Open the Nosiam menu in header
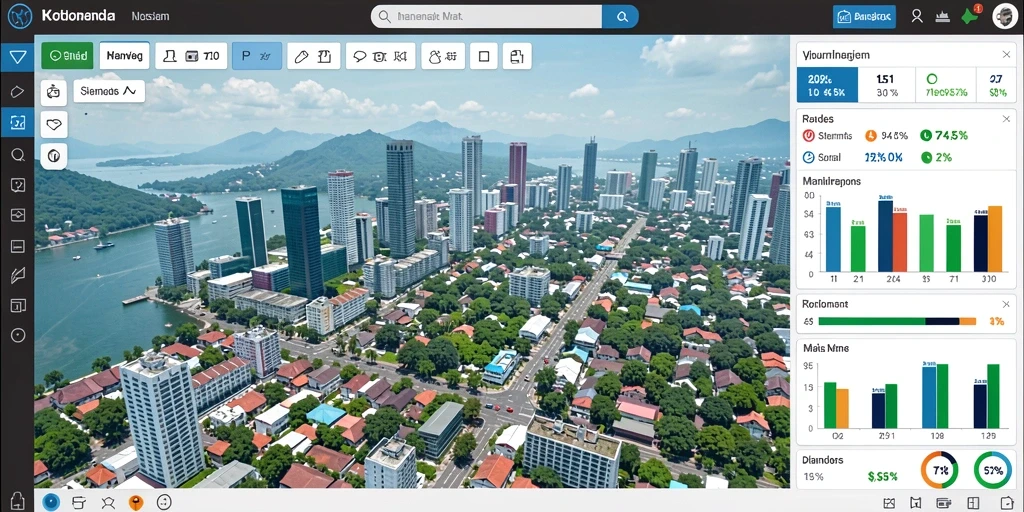1024x512 pixels. (150, 16)
